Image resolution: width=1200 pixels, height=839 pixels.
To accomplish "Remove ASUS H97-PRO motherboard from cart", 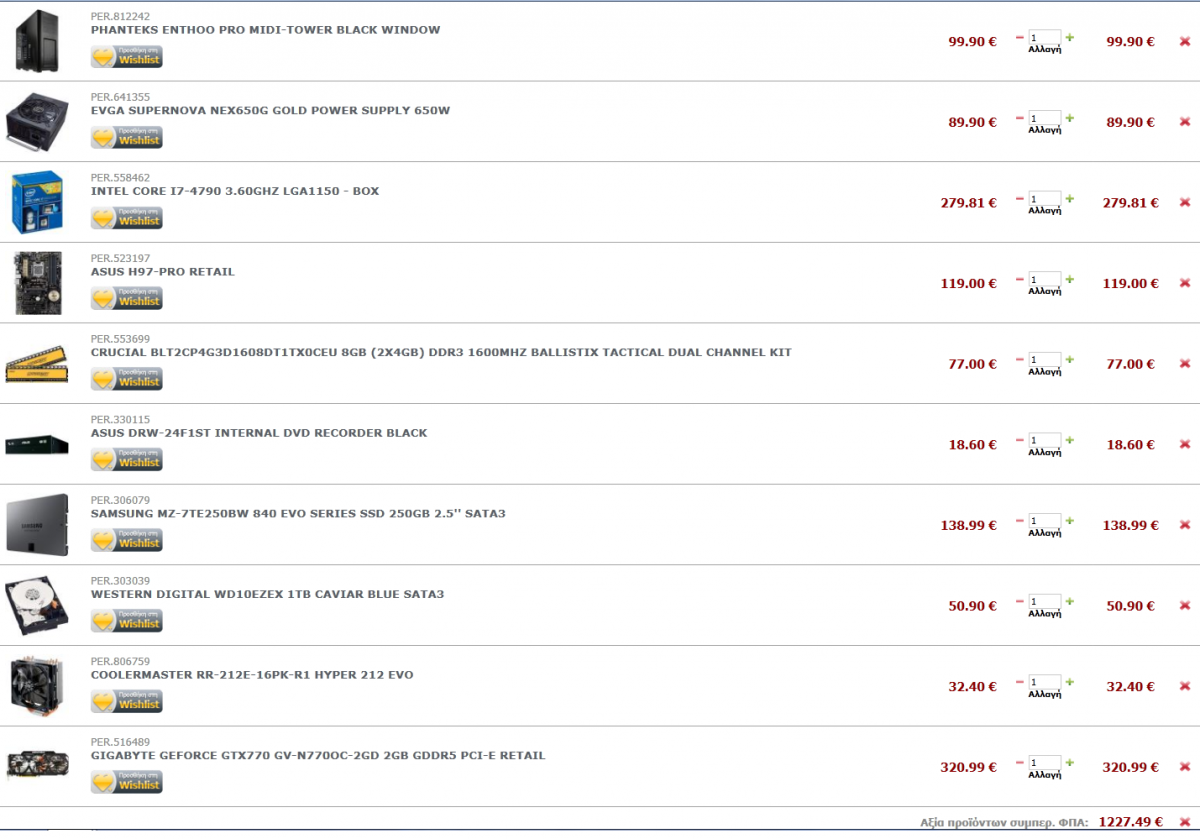I will click(1185, 283).
